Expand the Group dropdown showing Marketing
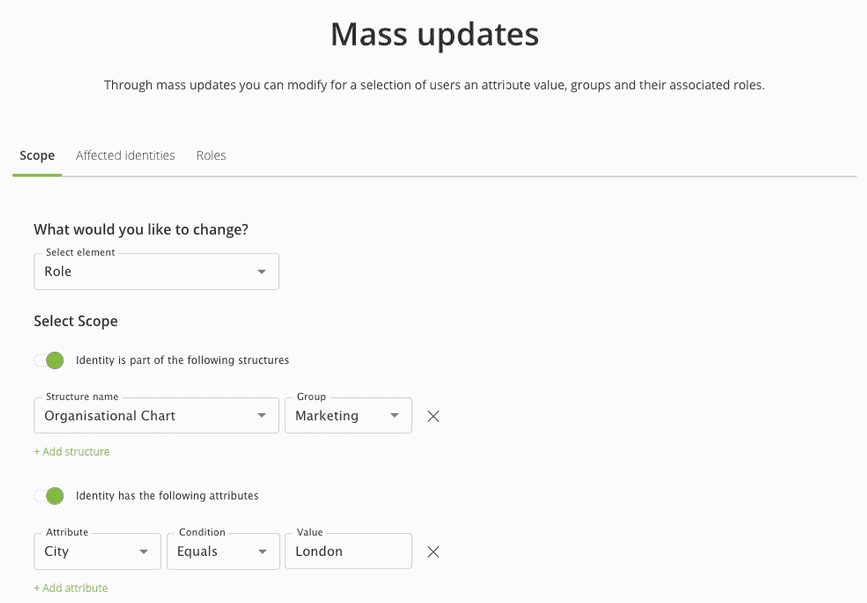 [x=347, y=416]
